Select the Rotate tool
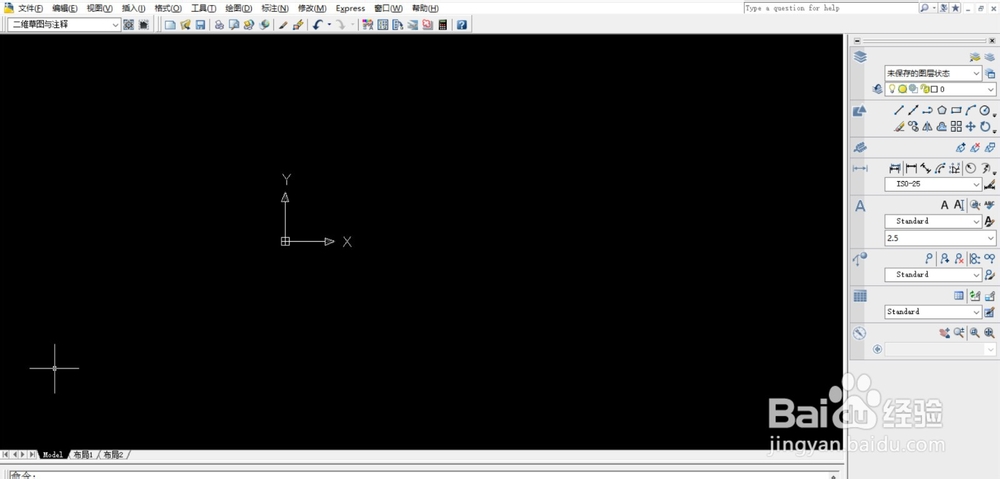Image resolution: width=1000 pixels, height=479 pixels. point(985,126)
